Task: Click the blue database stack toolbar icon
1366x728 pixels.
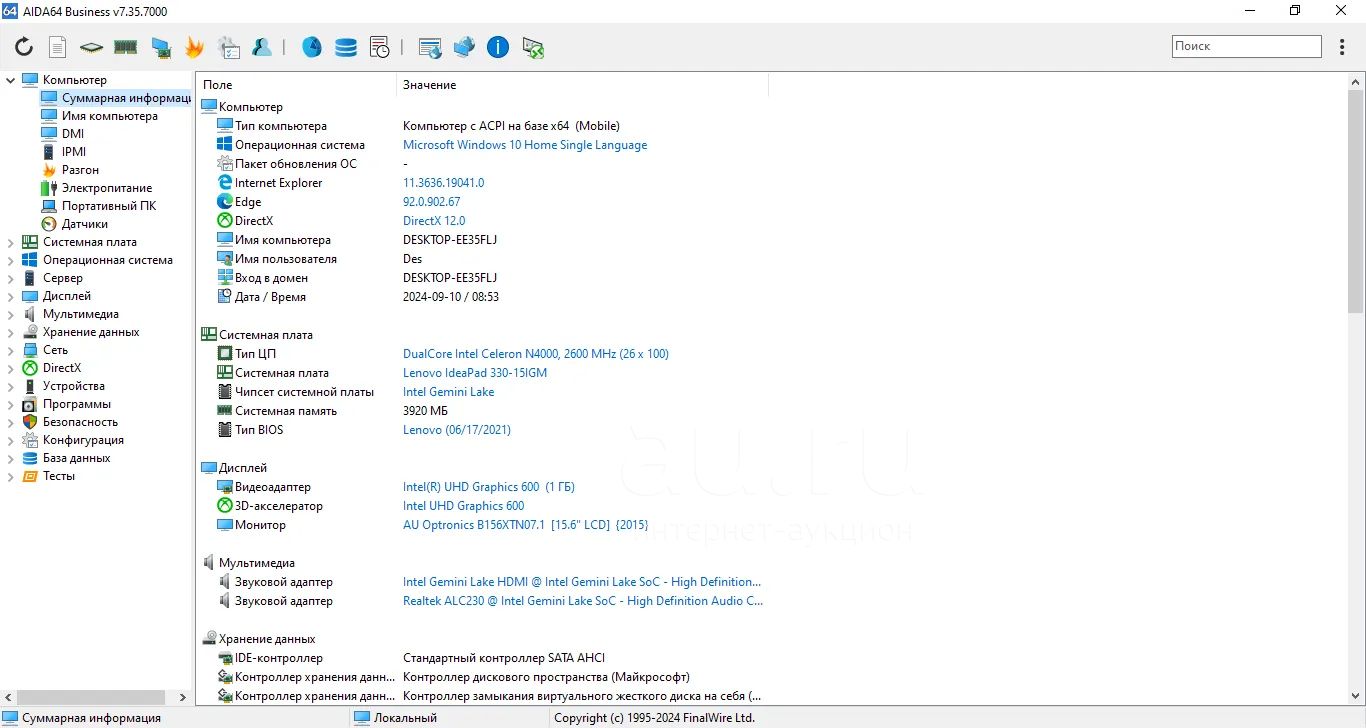Action: click(346, 47)
